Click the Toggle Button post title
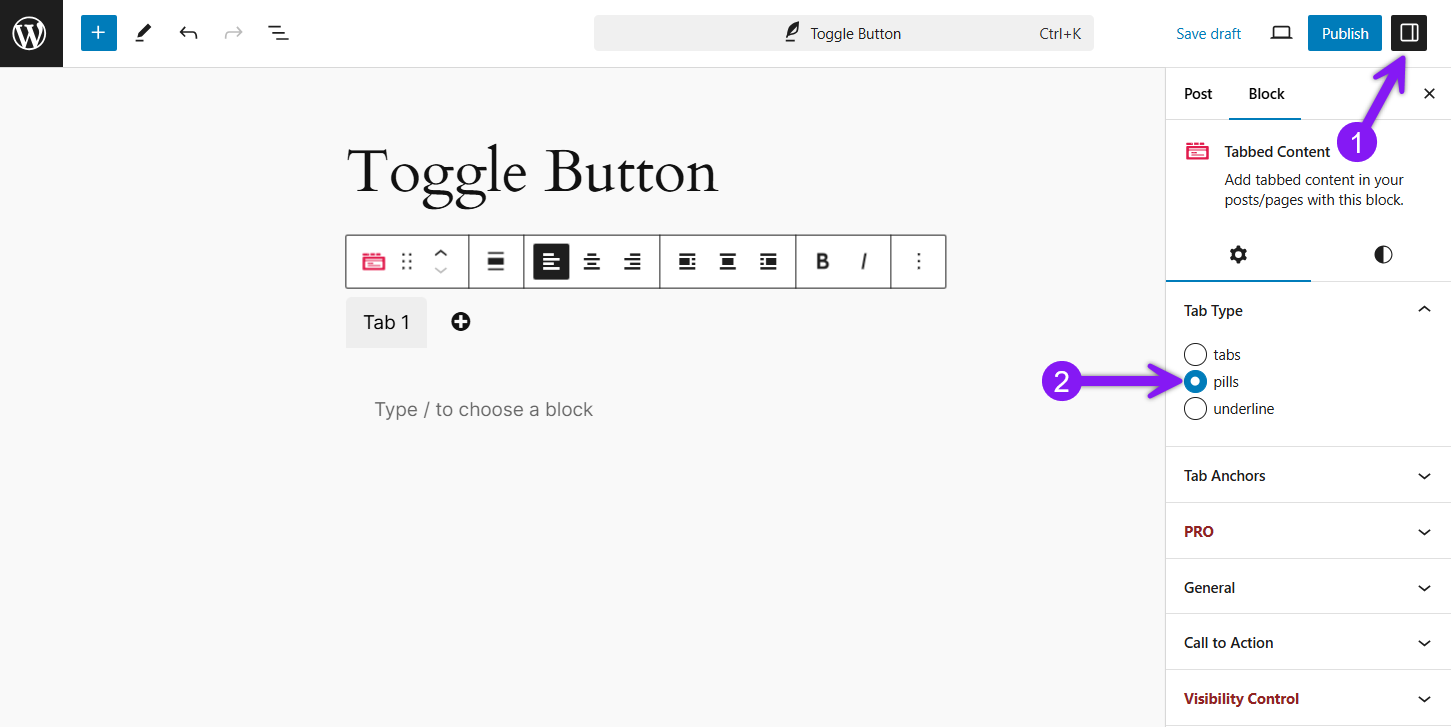The height and width of the screenshot is (727, 1451). [532, 171]
